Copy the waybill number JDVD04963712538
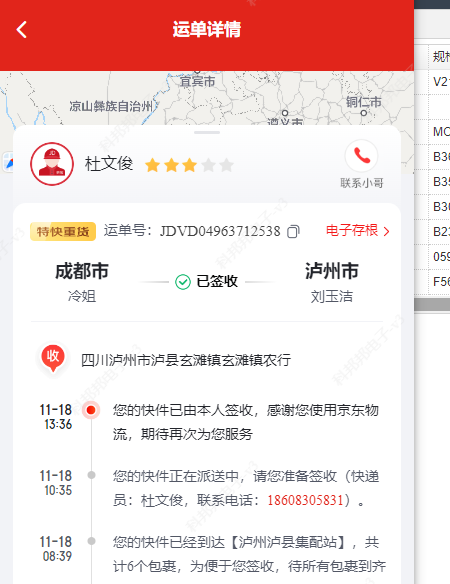This screenshot has height=584, width=450. [293, 232]
